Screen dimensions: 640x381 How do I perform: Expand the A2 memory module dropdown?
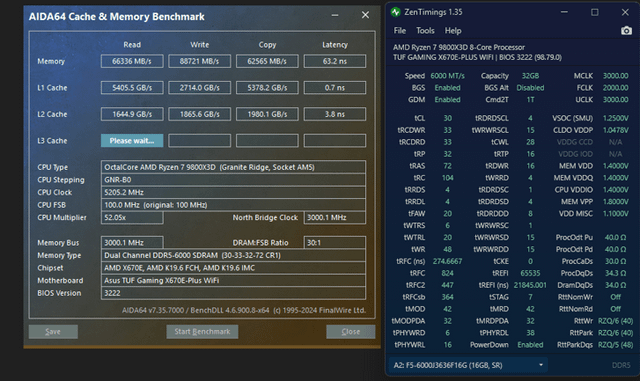pos(468,365)
